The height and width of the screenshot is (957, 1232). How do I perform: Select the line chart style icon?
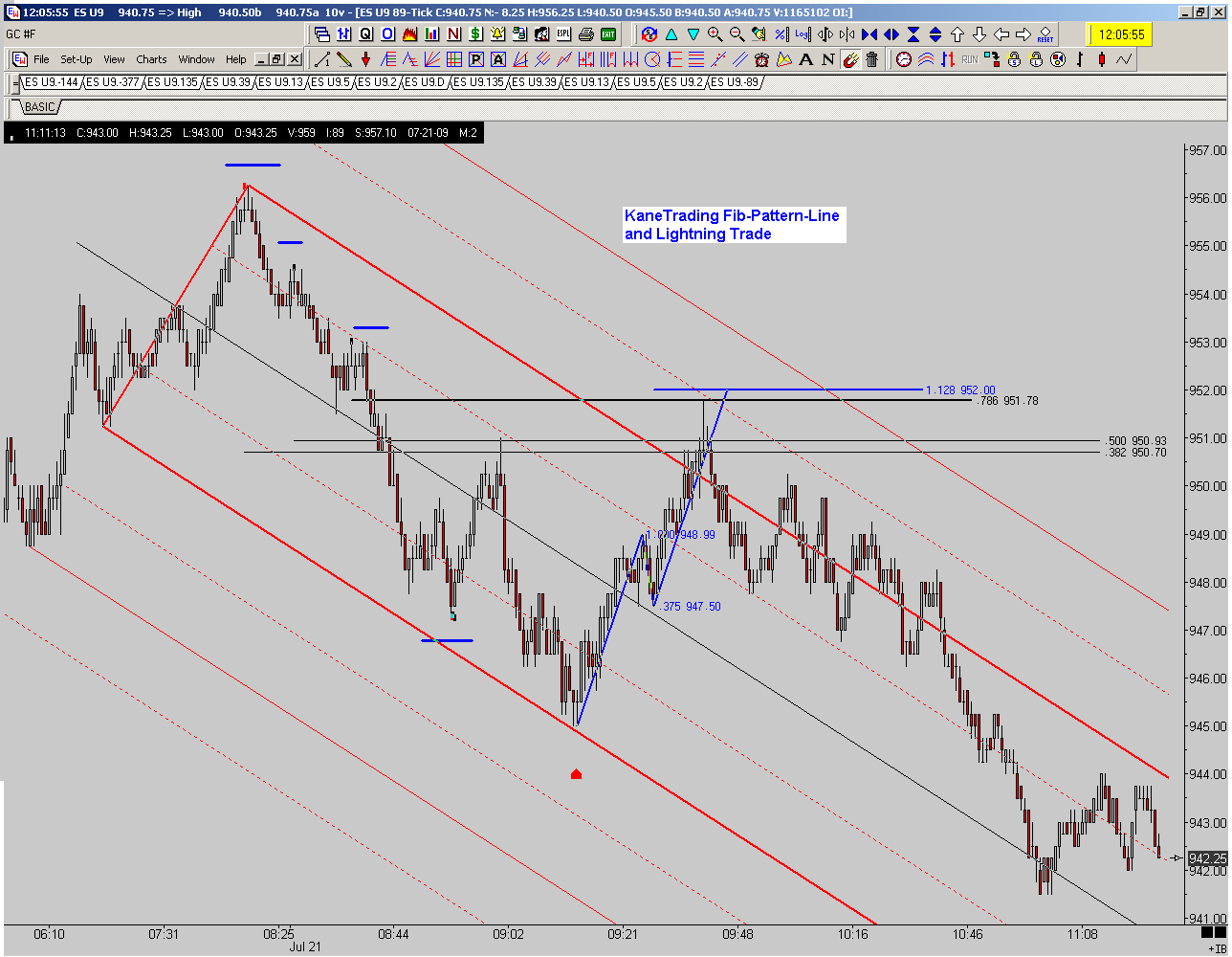(1124, 59)
